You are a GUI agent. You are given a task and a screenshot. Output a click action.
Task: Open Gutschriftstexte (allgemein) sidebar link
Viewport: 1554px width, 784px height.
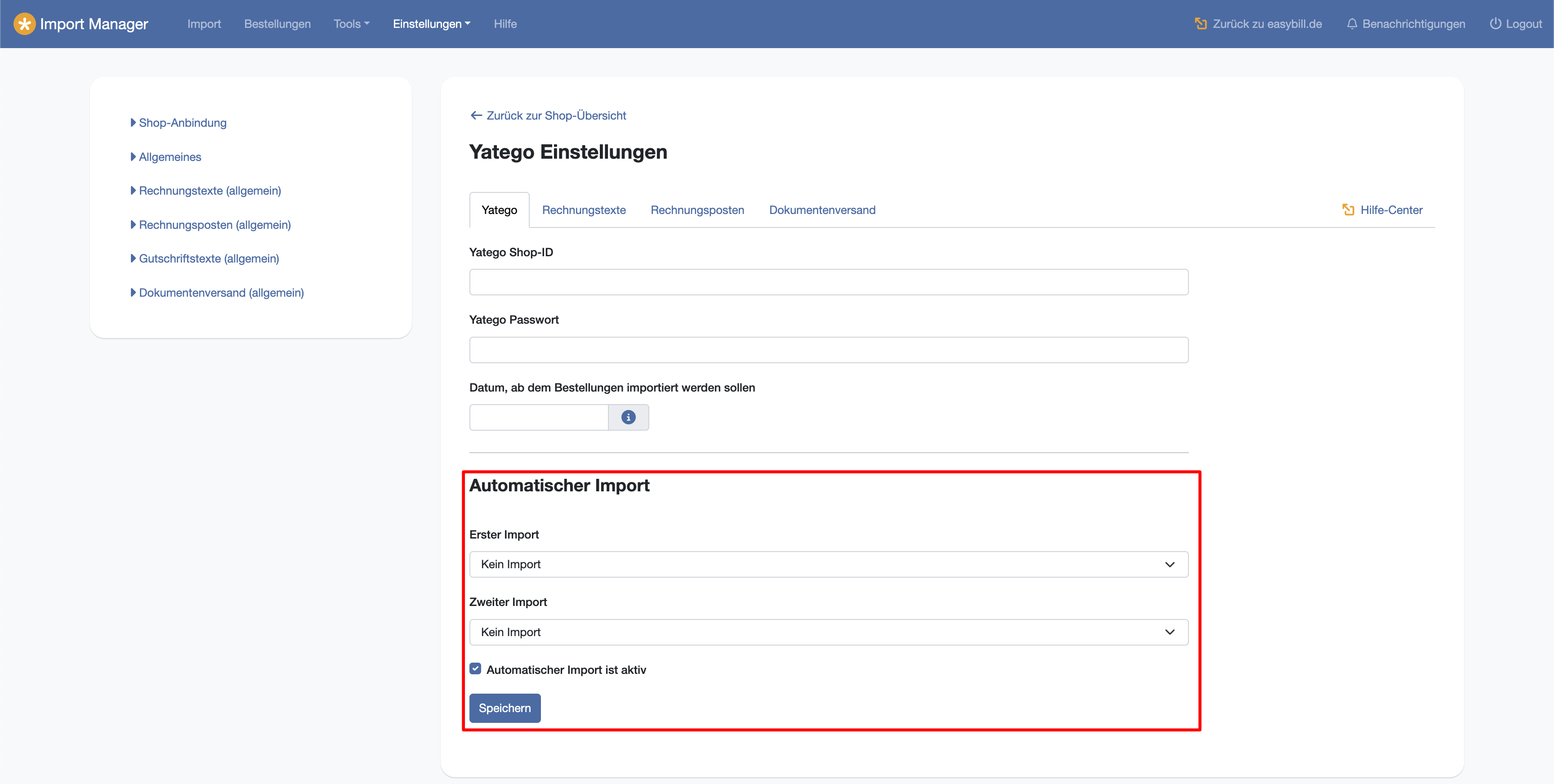209,258
